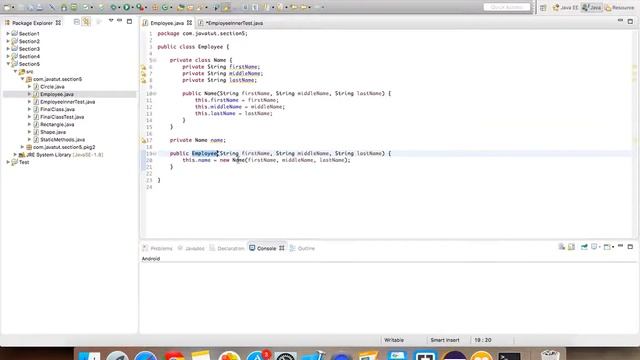Select EmployeeInnerTest.java in Package Explorer
The height and width of the screenshot is (360, 640).
click(x=67, y=102)
